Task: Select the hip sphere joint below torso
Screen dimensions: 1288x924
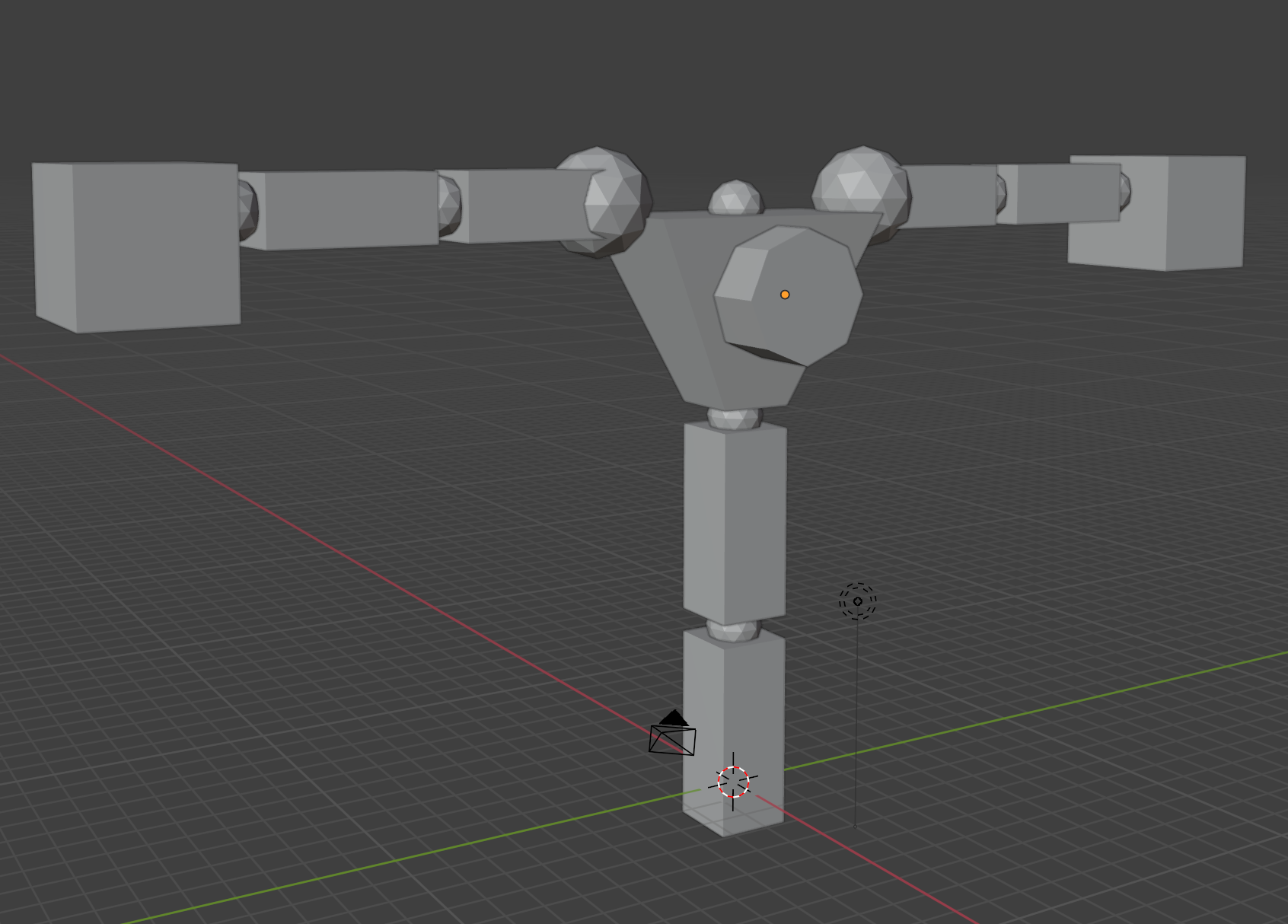Action: tap(735, 419)
